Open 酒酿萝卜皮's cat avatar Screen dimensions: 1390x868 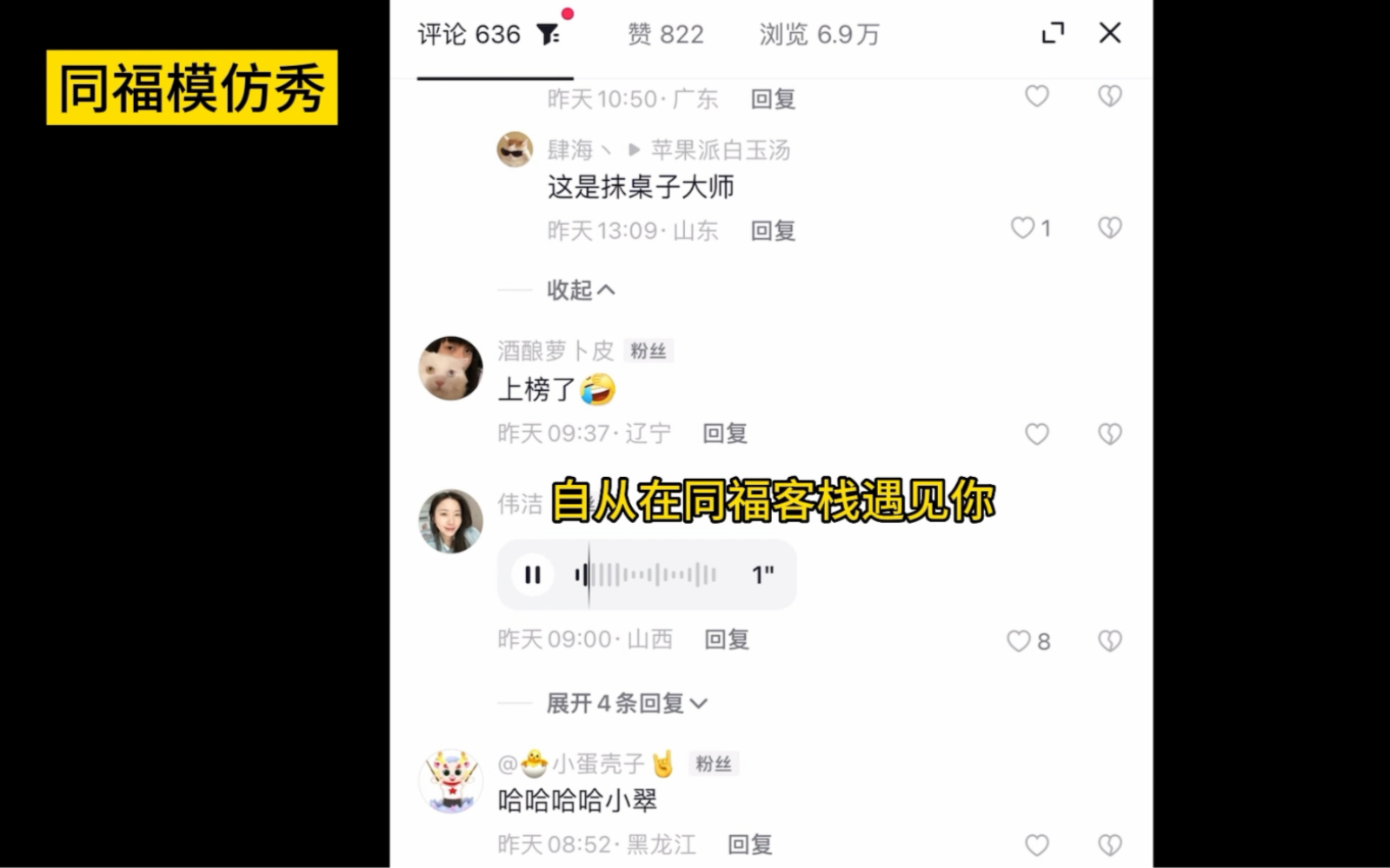[451, 368]
